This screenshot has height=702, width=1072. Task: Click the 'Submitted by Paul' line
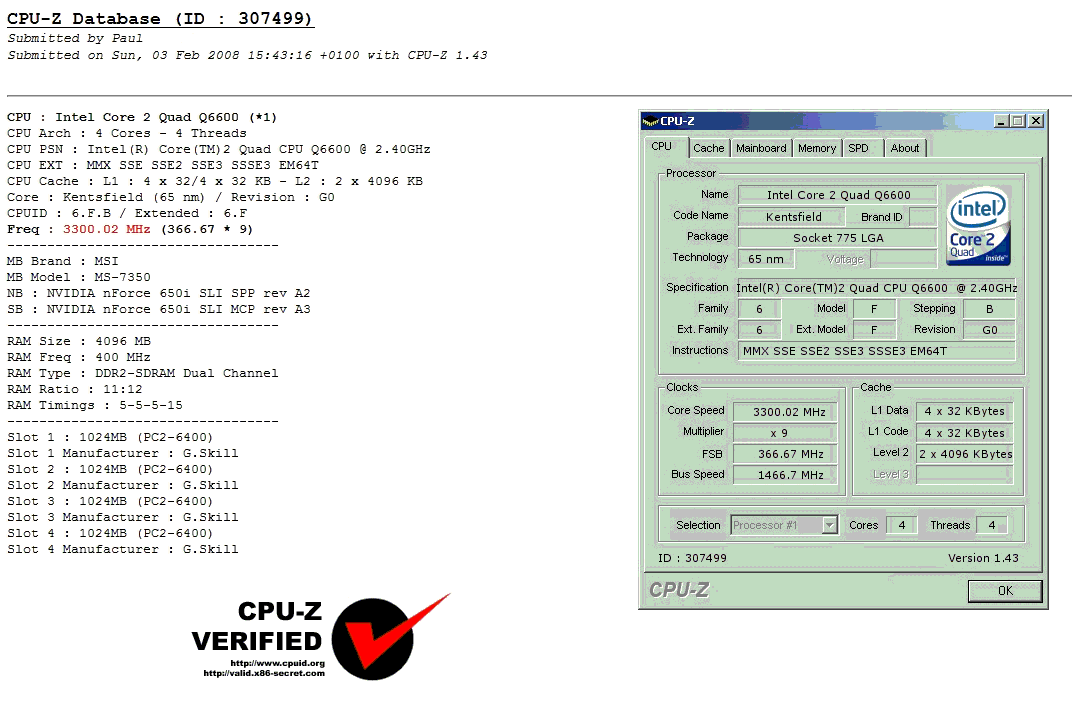[75, 38]
